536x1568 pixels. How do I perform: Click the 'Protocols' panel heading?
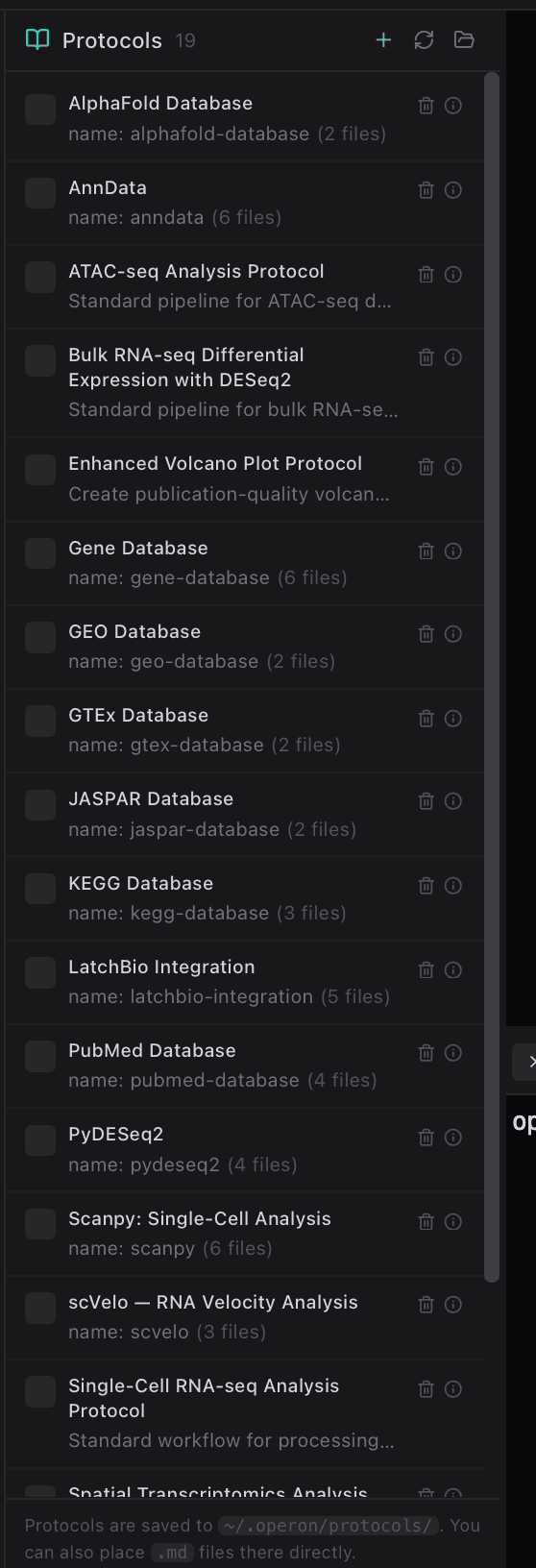pyautogui.click(x=112, y=40)
